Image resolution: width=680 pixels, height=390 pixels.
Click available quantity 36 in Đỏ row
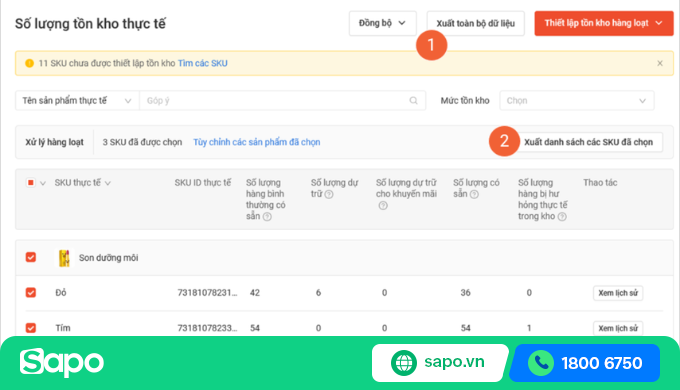[465, 293]
